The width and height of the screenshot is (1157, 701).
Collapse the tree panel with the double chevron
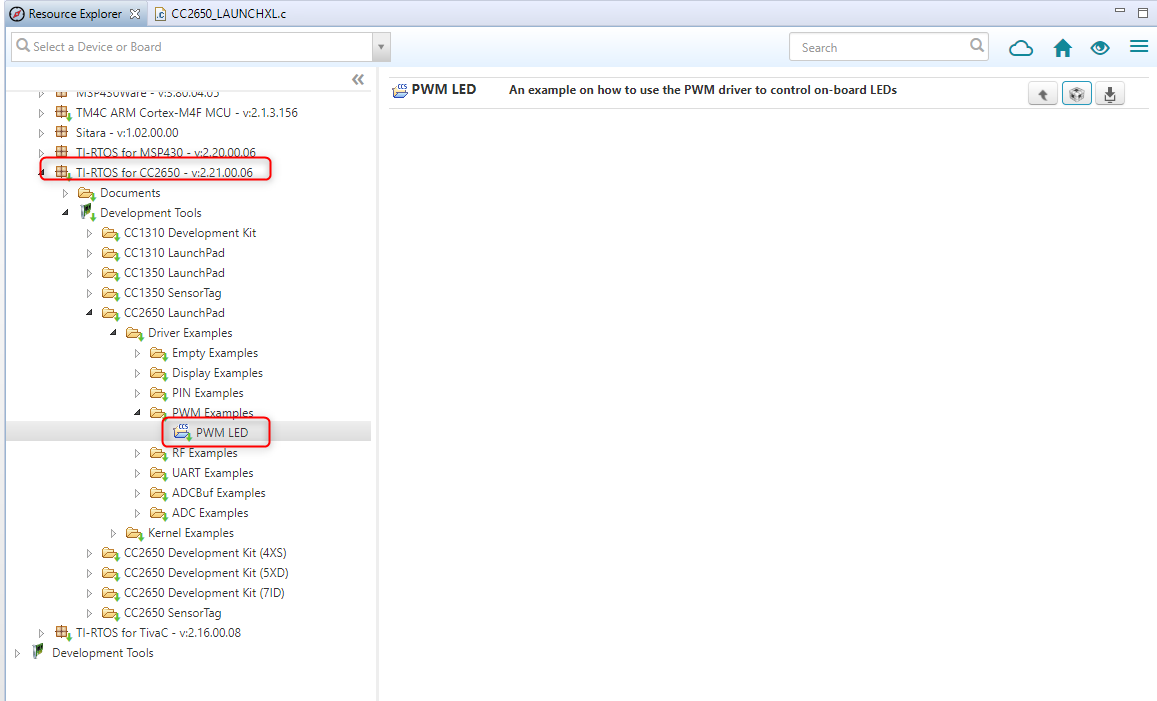358,79
